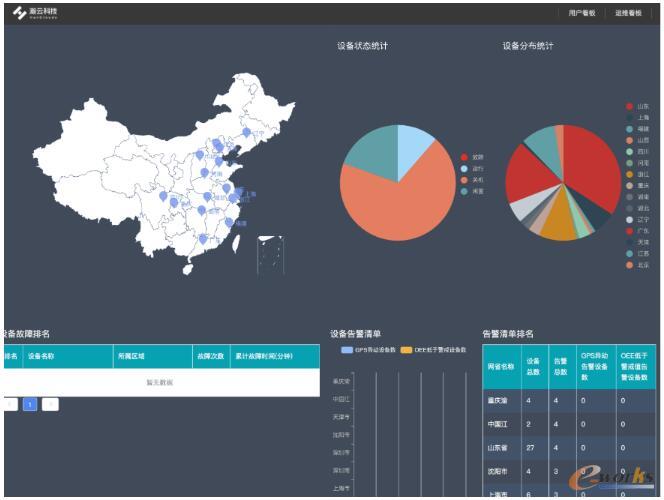Switch to the 运维看板 tab
Image resolution: width=664 pixels, height=500 pixels.
(x=628, y=13)
